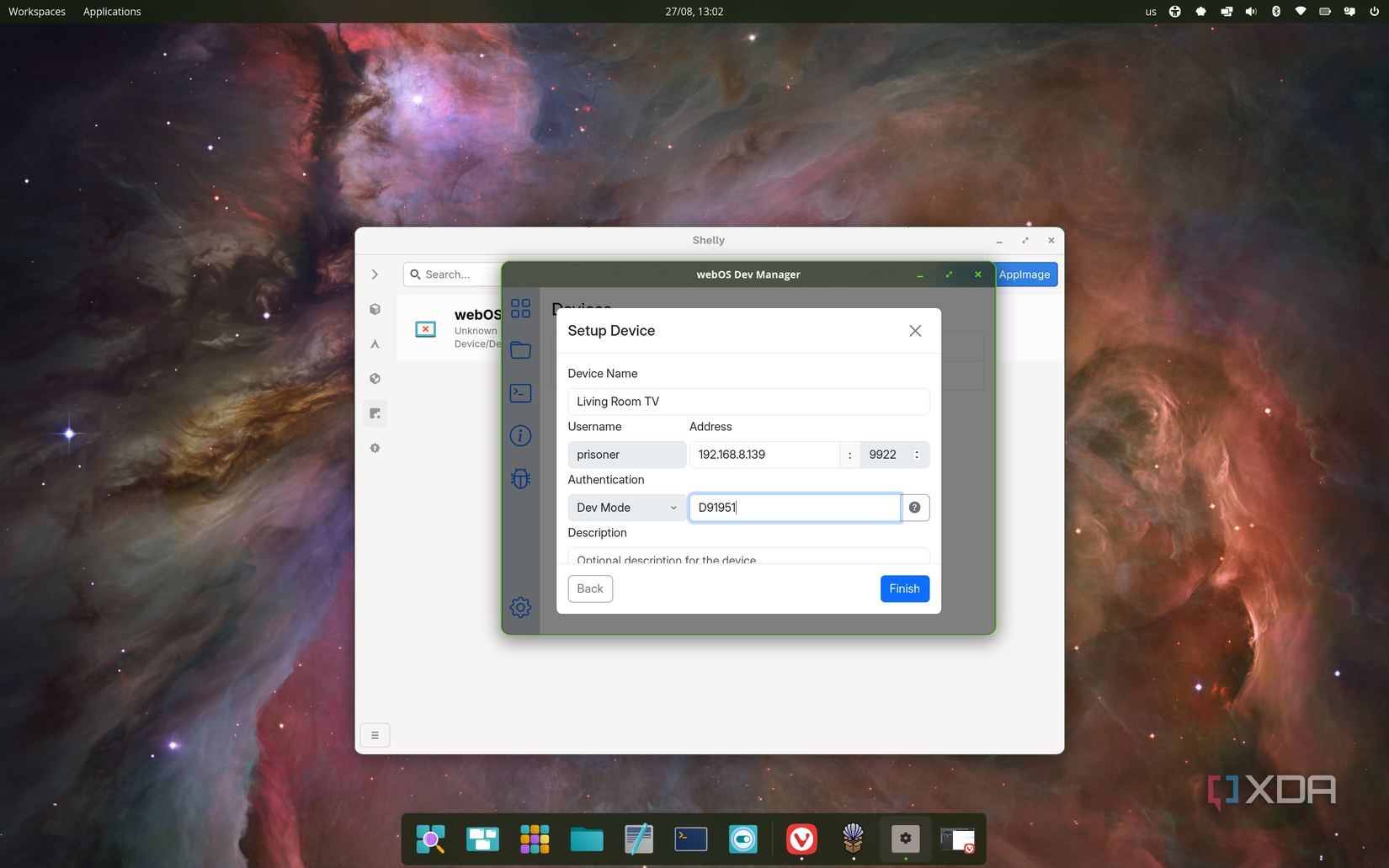The height and width of the screenshot is (868, 1389).
Task: Launch the search launcher icon in the dock
Action: (x=430, y=839)
